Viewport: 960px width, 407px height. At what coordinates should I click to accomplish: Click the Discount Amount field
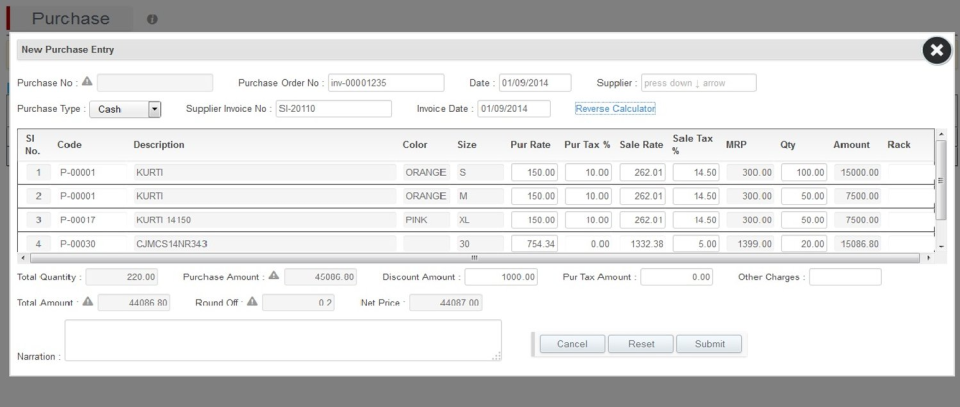501,277
